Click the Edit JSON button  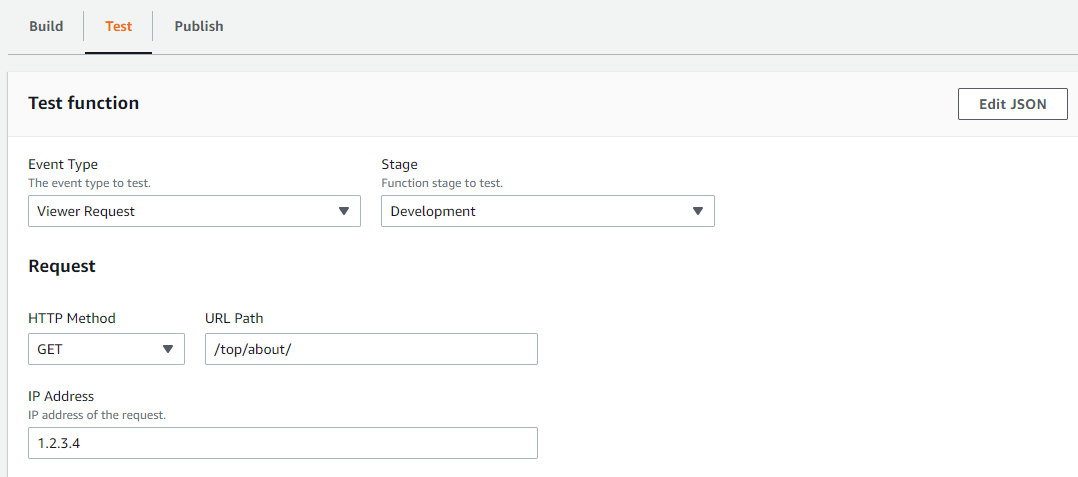tap(1013, 104)
